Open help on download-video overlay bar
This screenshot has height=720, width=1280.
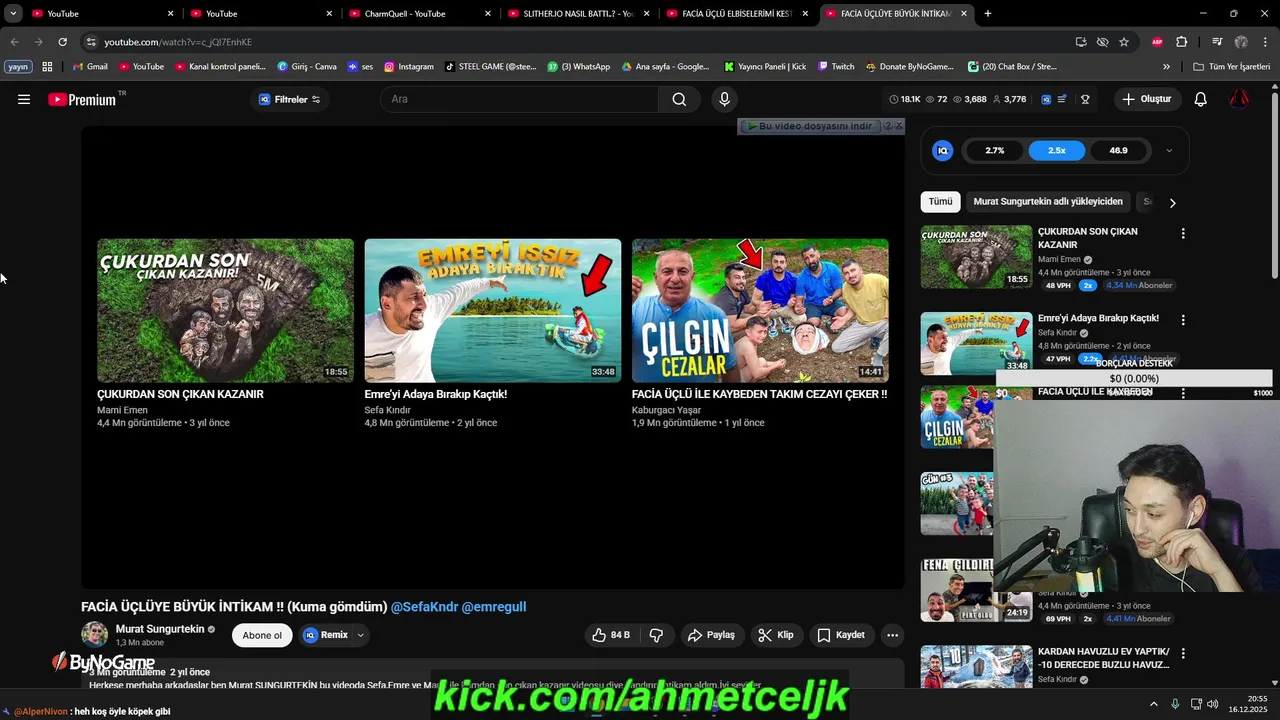[887, 126]
